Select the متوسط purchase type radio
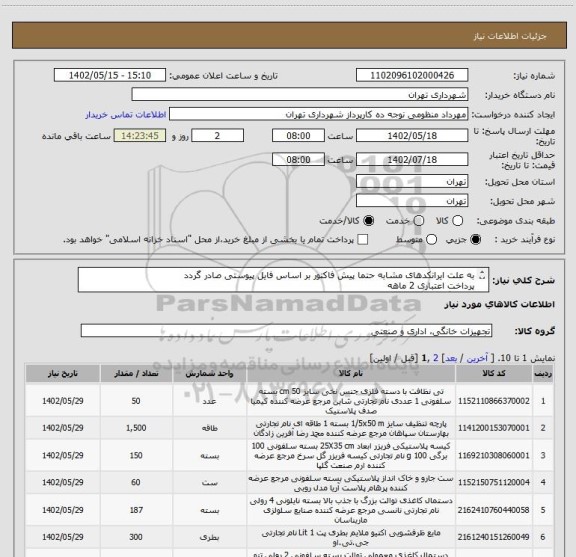576x557 pixels. (x=431, y=240)
